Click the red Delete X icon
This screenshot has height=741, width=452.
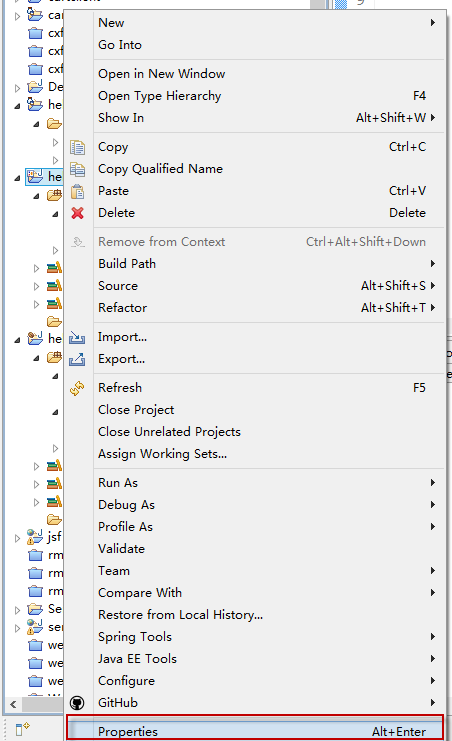pyautogui.click(x=78, y=213)
